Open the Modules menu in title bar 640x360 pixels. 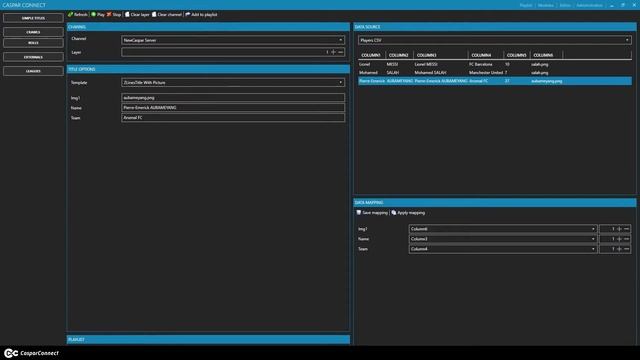click(x=546, y=5)
